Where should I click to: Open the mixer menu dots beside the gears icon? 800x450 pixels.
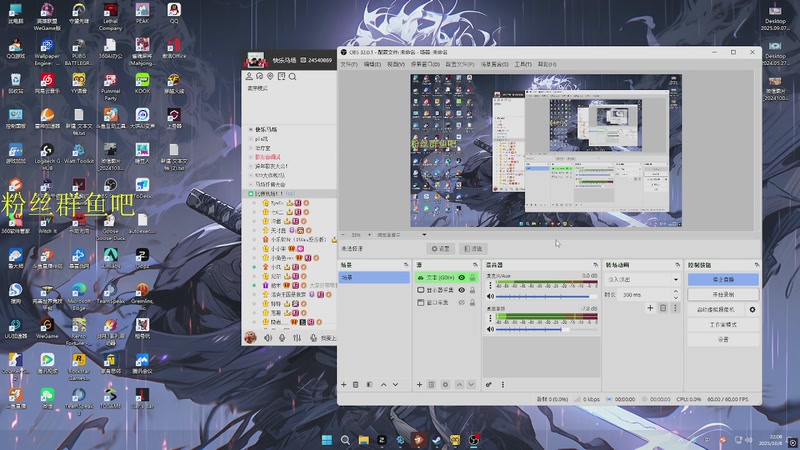[x=503, y=385]
